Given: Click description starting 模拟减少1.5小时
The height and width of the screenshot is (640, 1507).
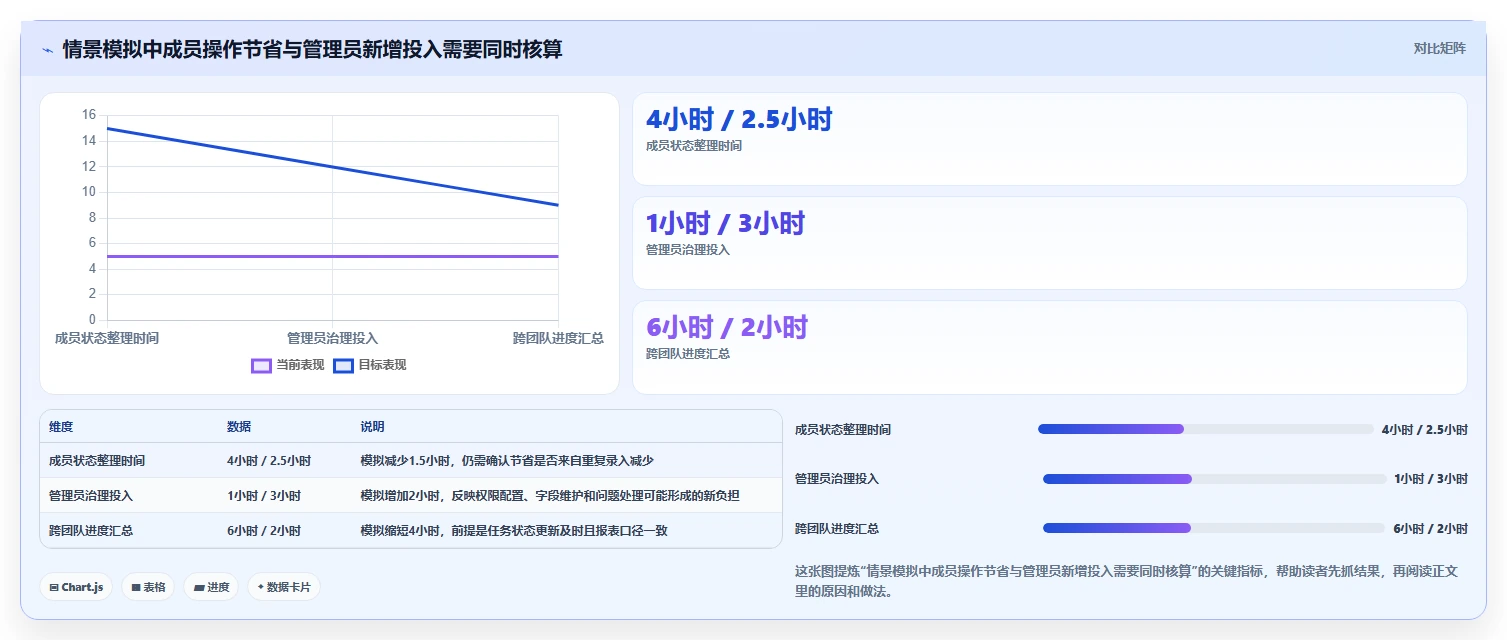Looking at the screenshot, I should 507,461.
